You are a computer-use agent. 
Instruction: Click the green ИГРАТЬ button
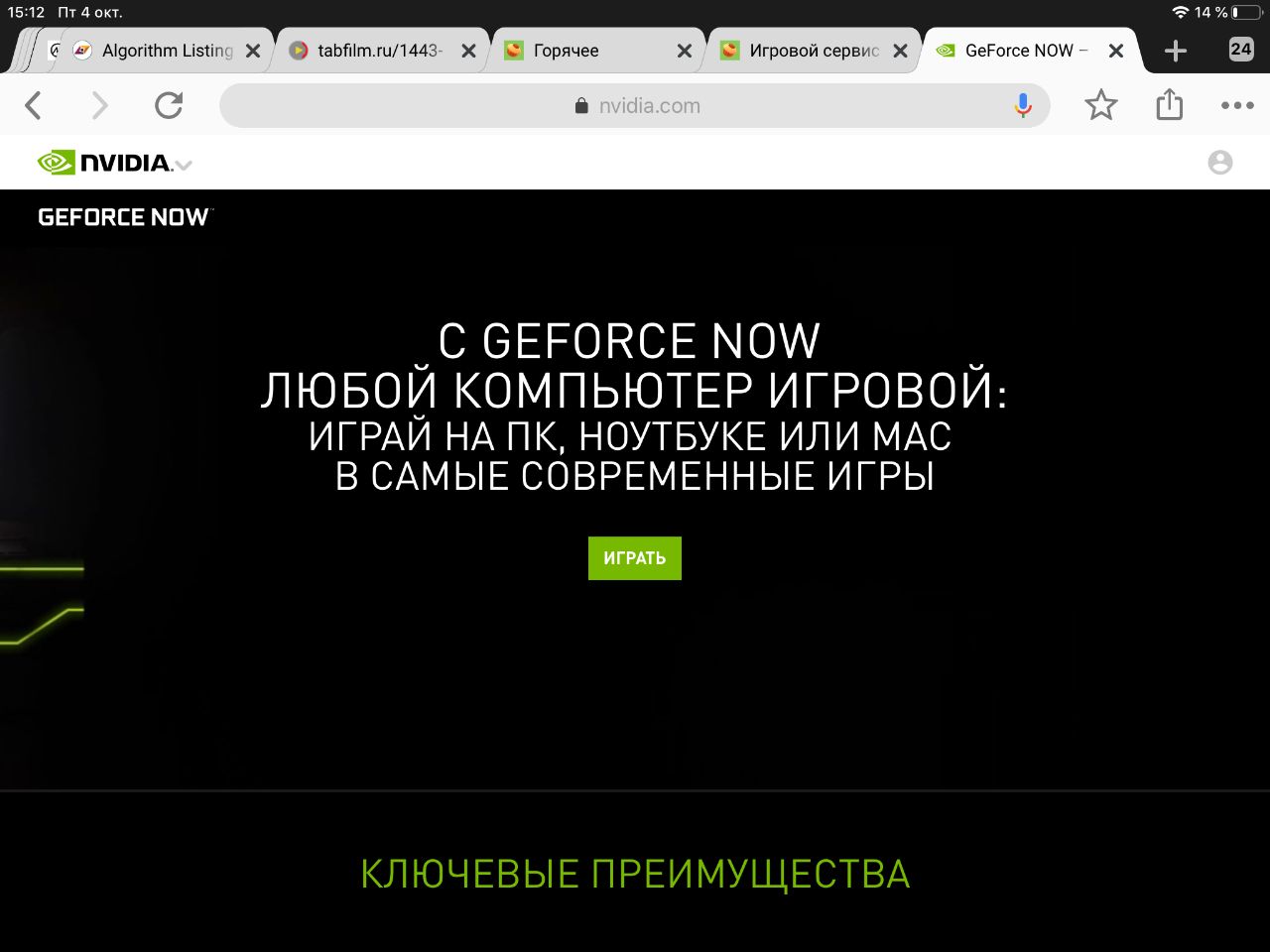click(x=635, y=558)
